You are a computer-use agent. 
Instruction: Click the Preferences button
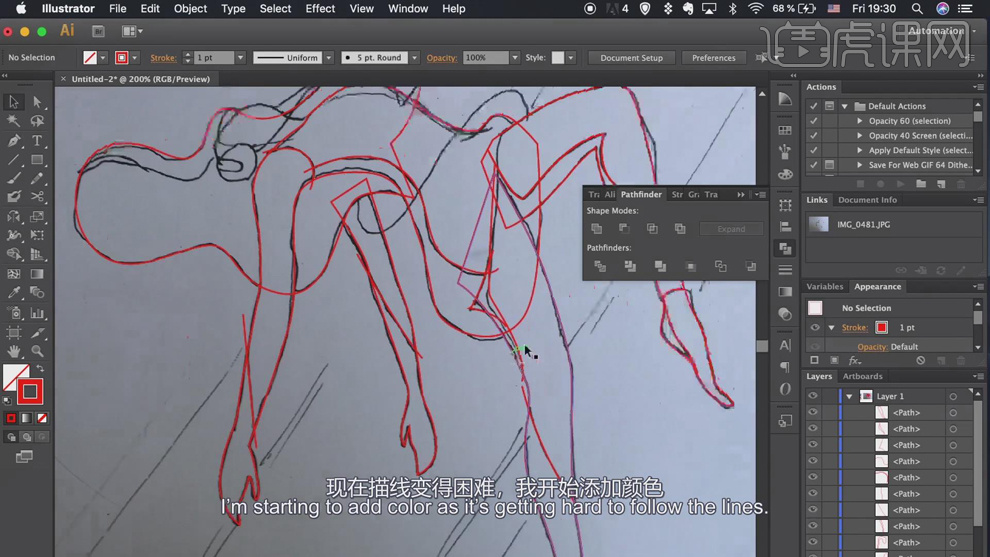click(713, 58)
